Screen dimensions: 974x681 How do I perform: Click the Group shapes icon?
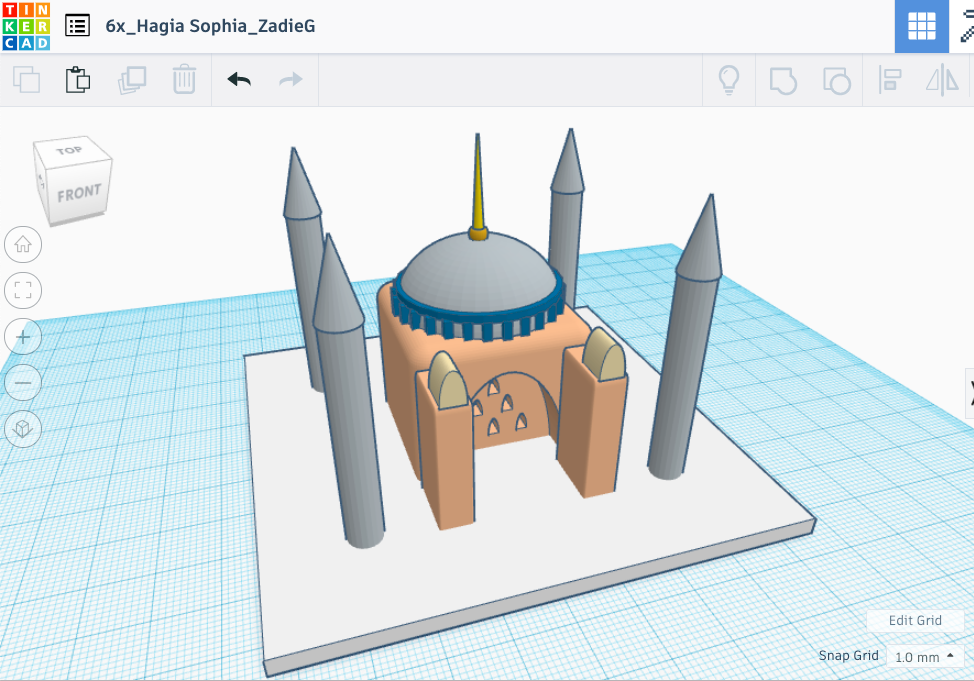[x=782, y=80]
